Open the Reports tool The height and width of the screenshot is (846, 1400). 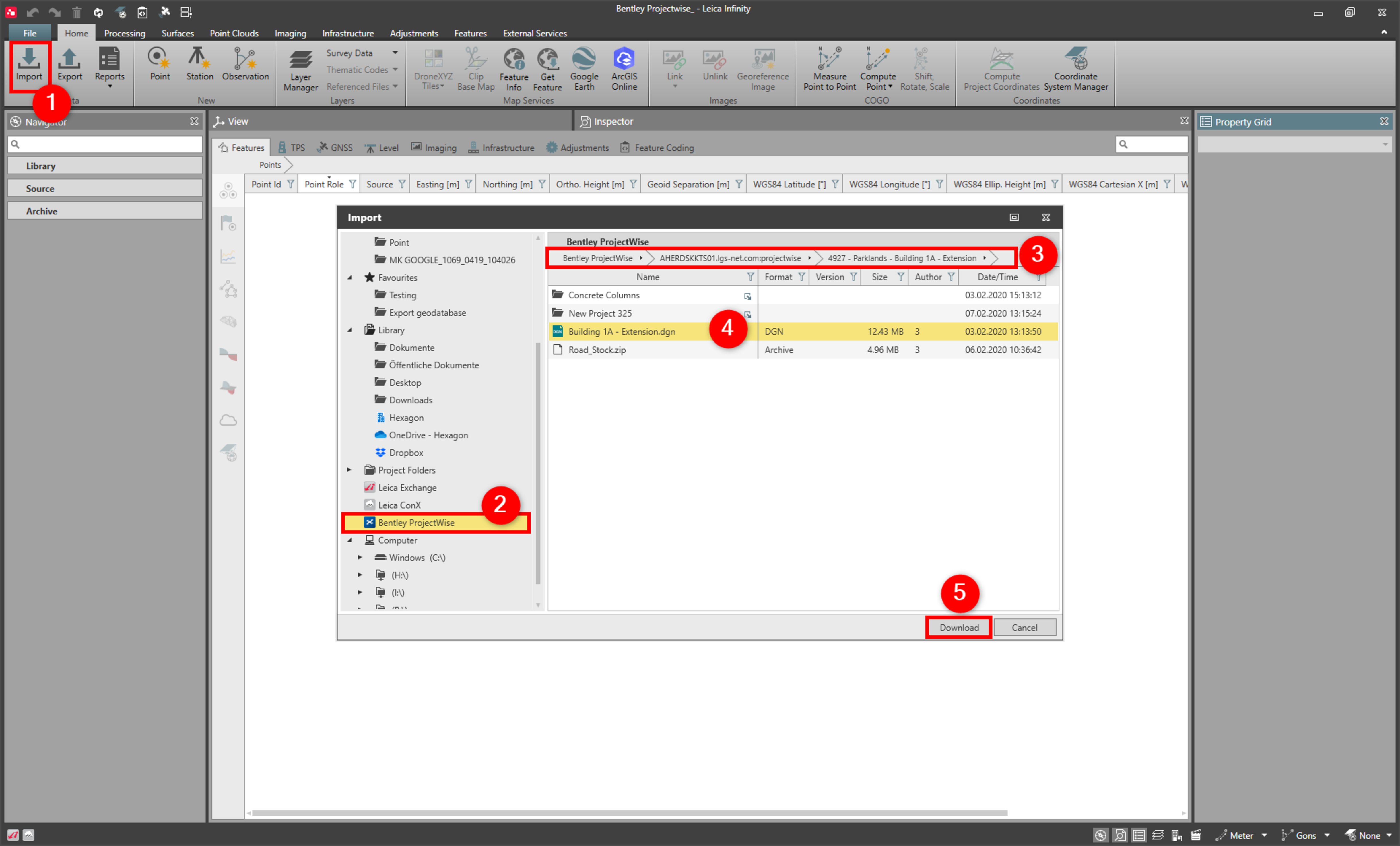[x=109, y=67]
